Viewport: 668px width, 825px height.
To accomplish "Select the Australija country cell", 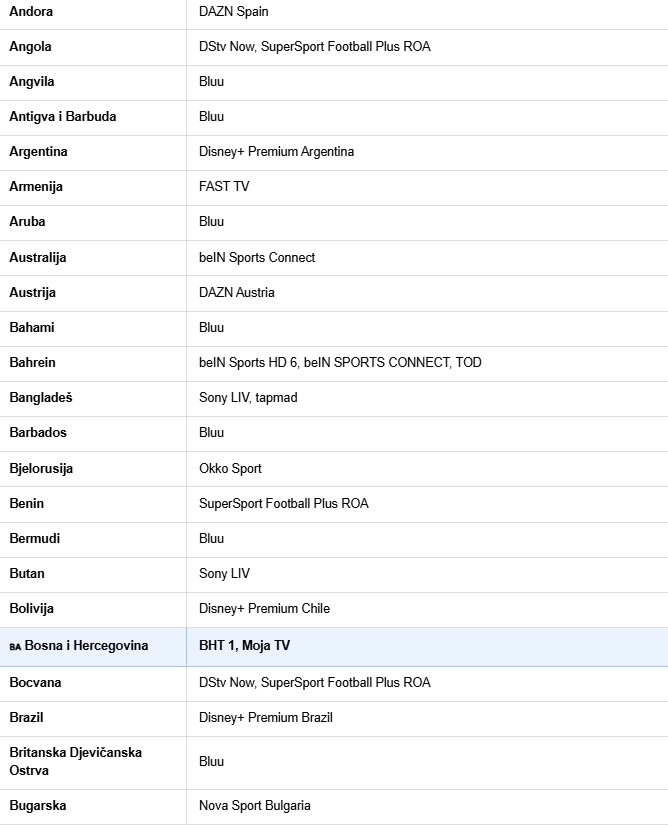I will (x=93, y=258).
